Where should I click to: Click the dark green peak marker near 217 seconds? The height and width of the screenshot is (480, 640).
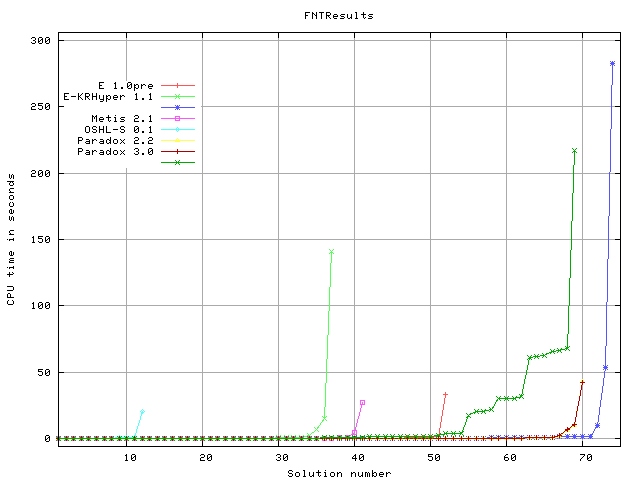(x=575, y=151)
